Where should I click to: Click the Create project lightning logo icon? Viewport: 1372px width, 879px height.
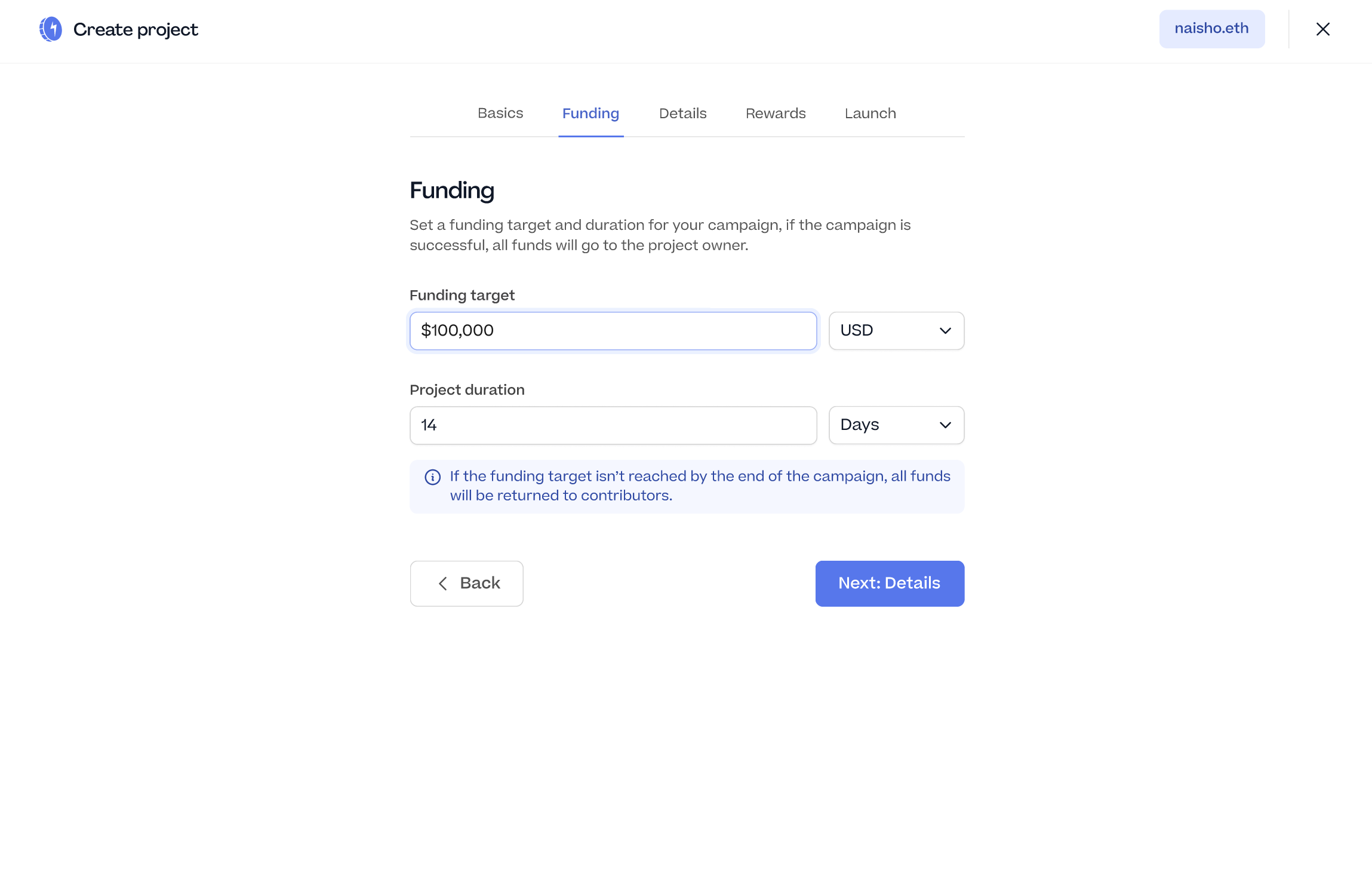pyautogui.click(x=51, y=28)
